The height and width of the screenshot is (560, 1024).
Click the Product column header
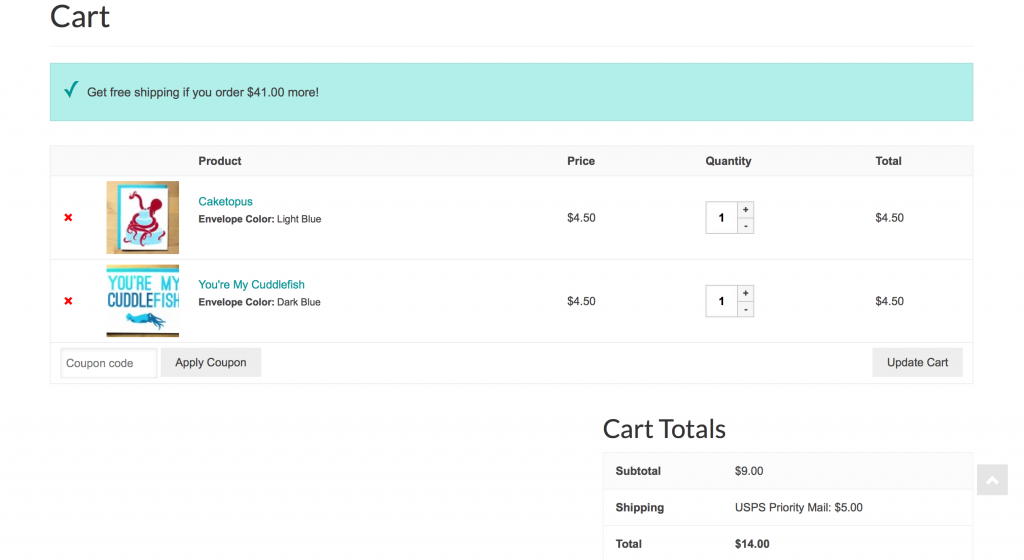[219, 161]
